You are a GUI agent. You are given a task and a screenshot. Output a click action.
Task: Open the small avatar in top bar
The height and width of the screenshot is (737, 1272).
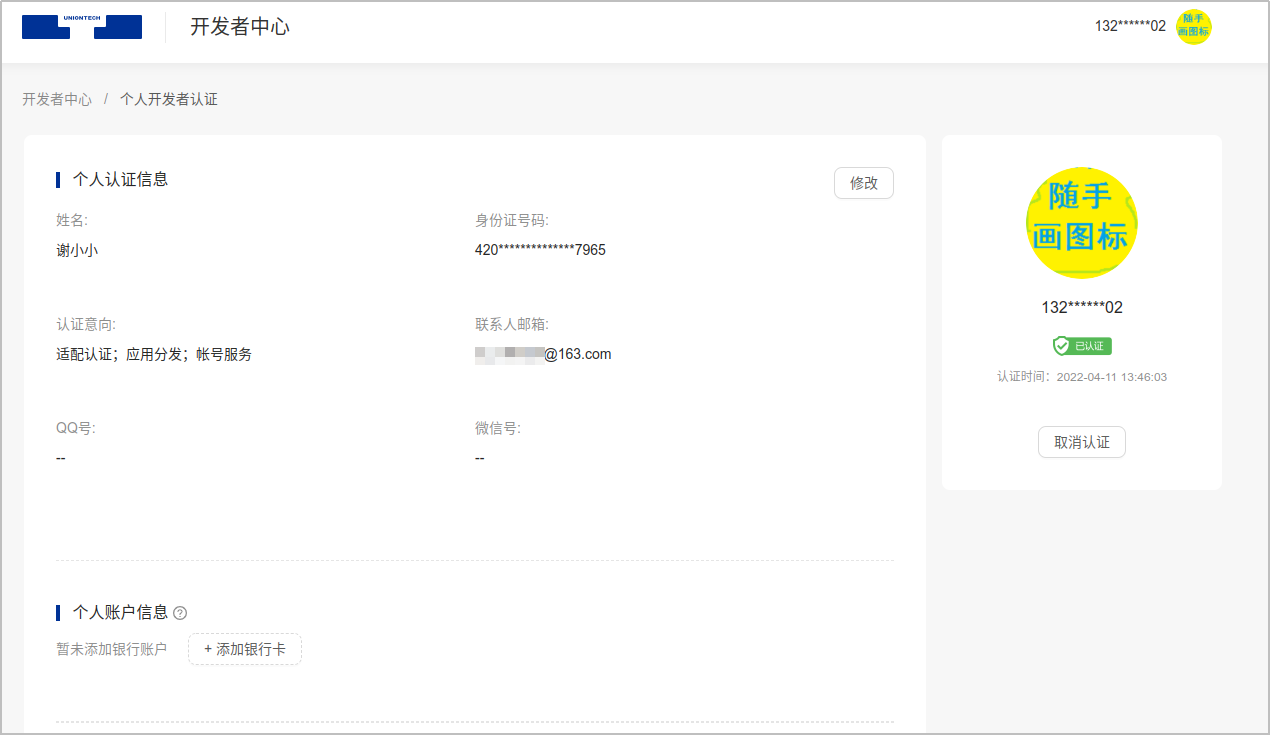tap(1193, 26)
